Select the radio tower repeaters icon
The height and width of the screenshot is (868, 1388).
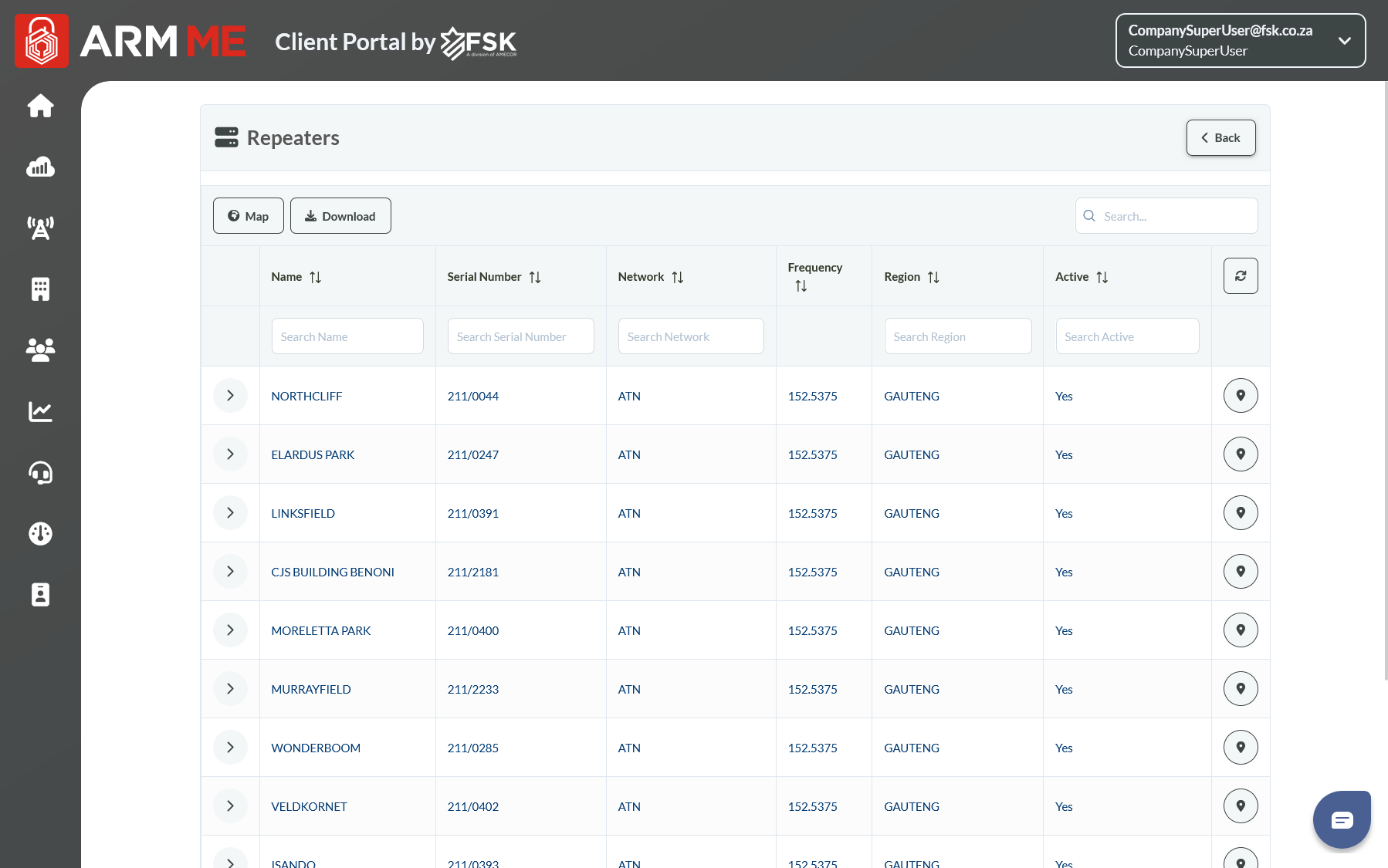coord(40,228)
